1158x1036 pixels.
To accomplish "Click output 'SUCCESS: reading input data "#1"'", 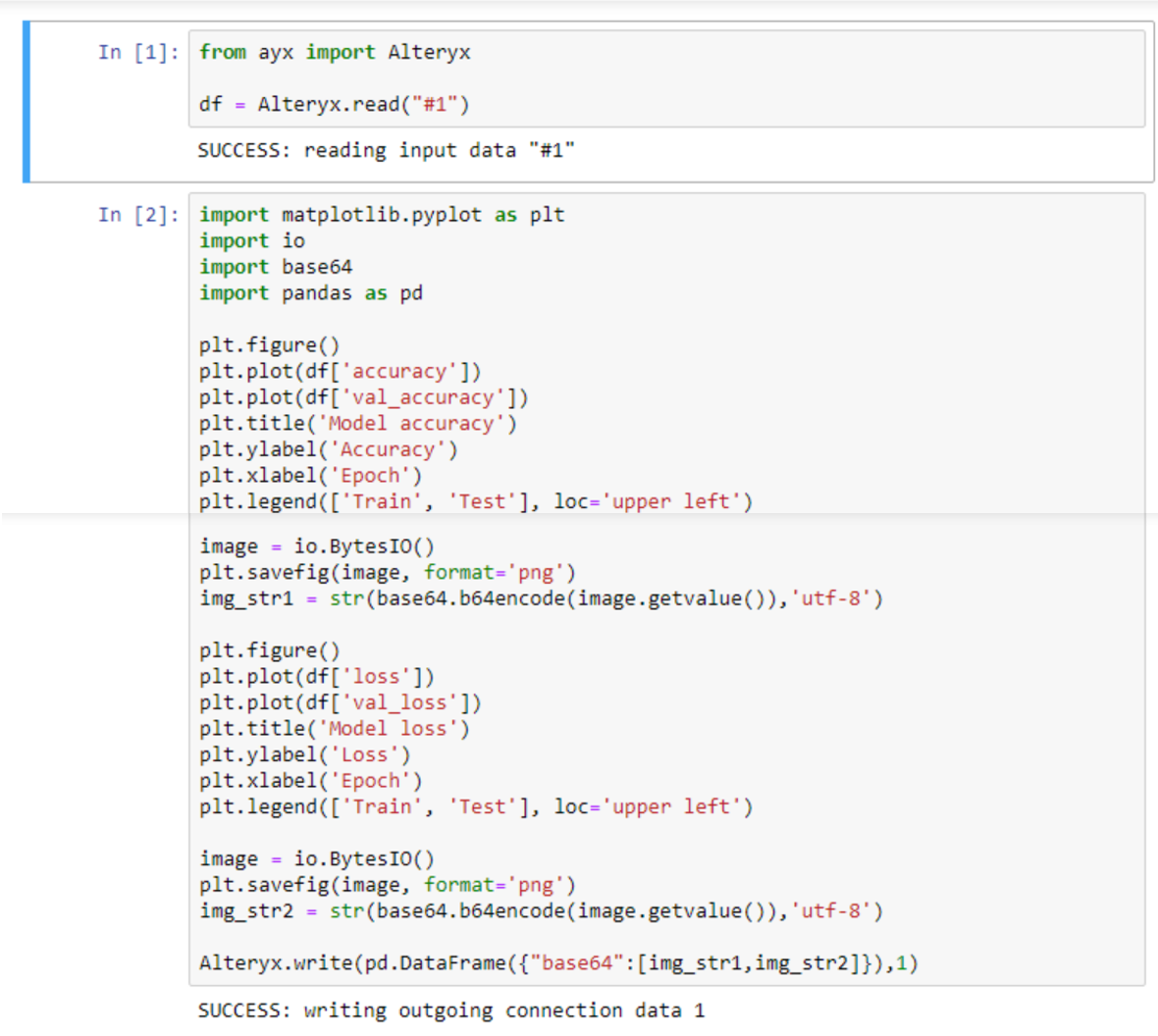I will click(386, 151).
